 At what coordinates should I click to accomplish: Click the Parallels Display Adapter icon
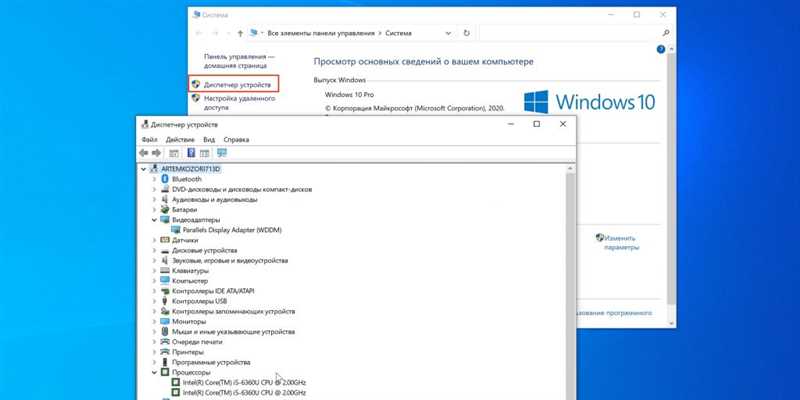click(x=176, y=230)
